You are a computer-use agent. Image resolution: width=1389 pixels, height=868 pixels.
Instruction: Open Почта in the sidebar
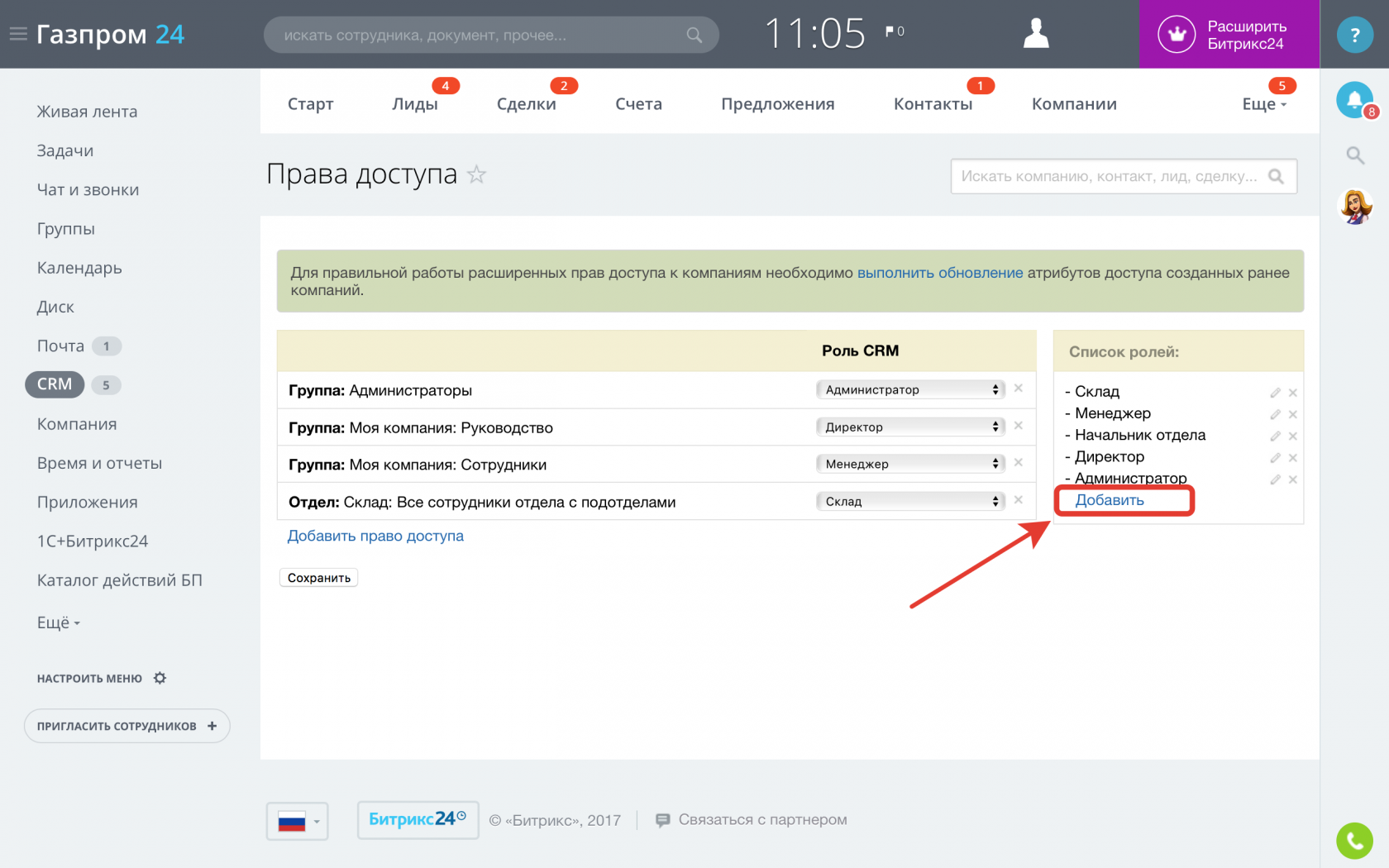(60, 346)
